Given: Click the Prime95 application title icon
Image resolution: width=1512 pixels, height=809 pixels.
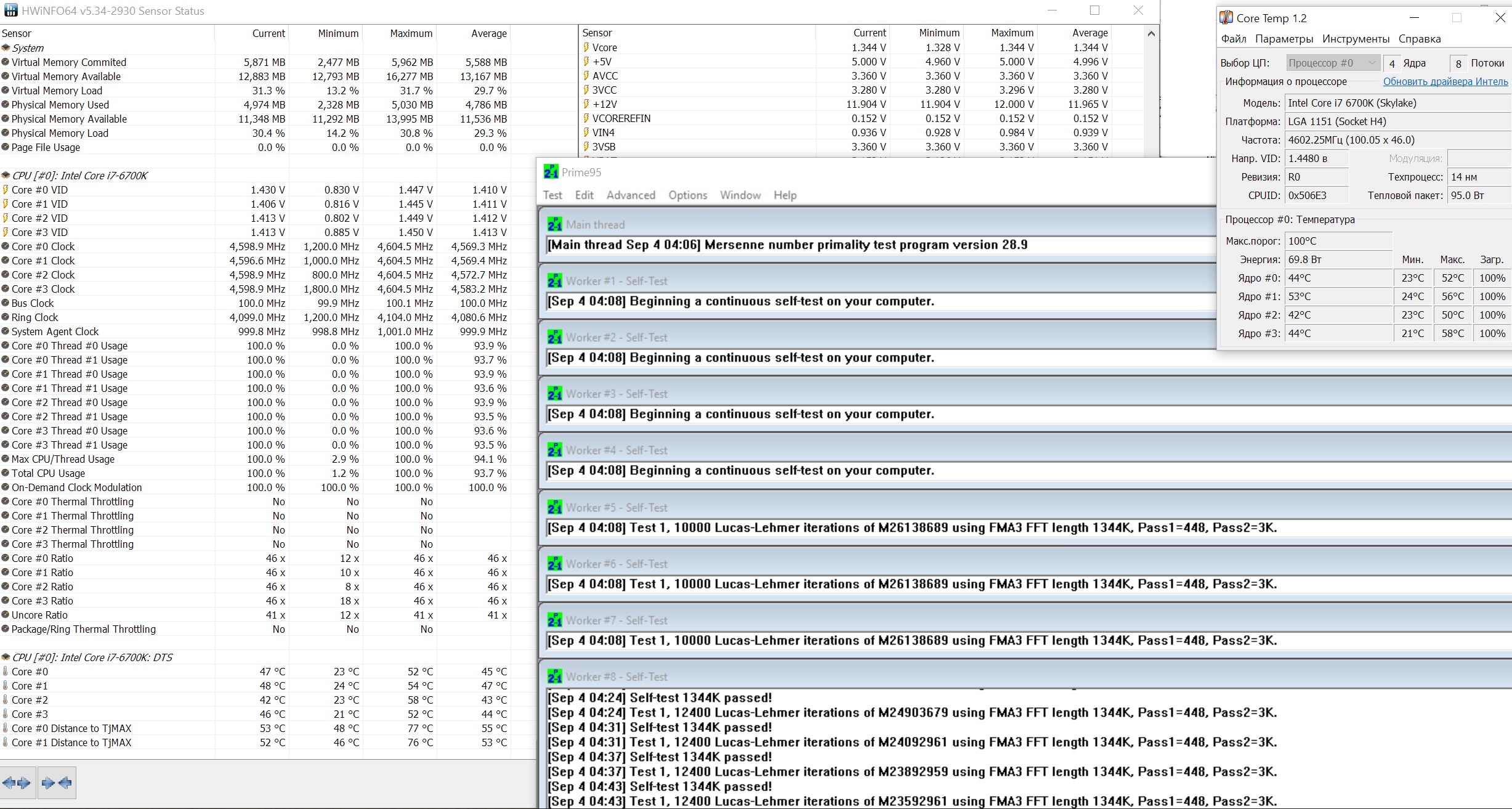Looking at the screenshot, I should (551, 172).
